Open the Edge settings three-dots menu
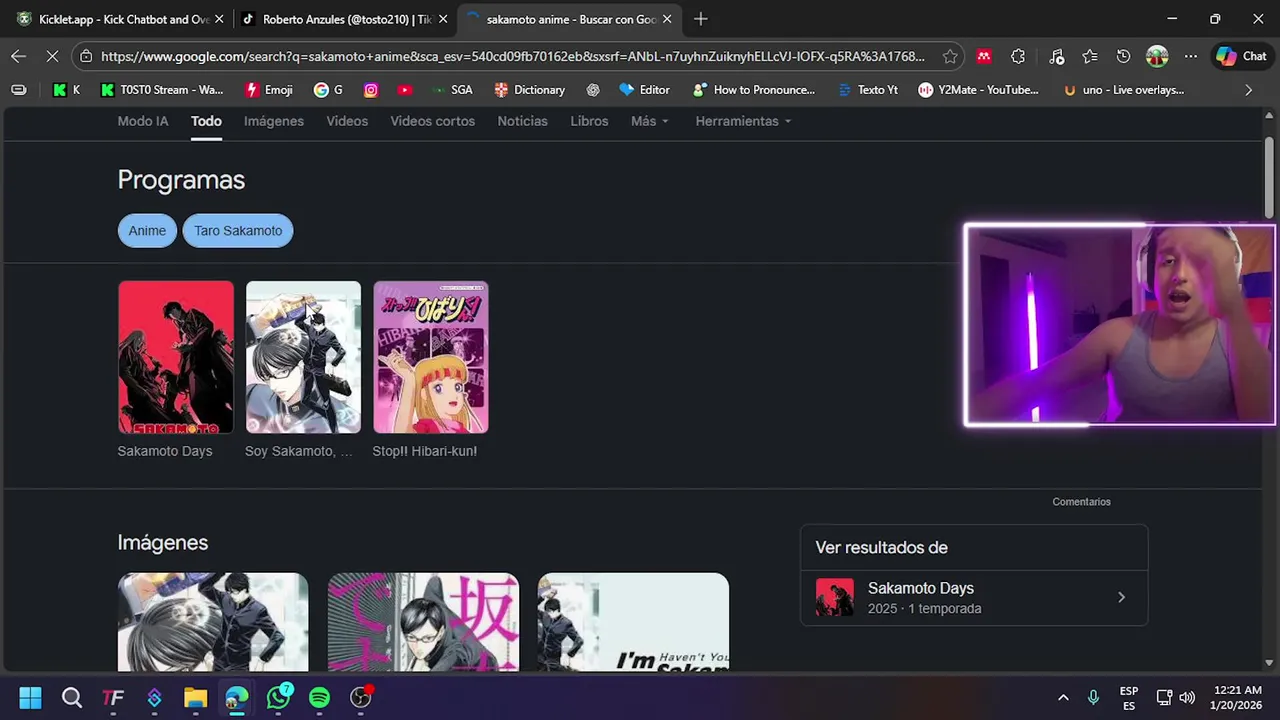1280x720 pixels. pos(1190,57)
